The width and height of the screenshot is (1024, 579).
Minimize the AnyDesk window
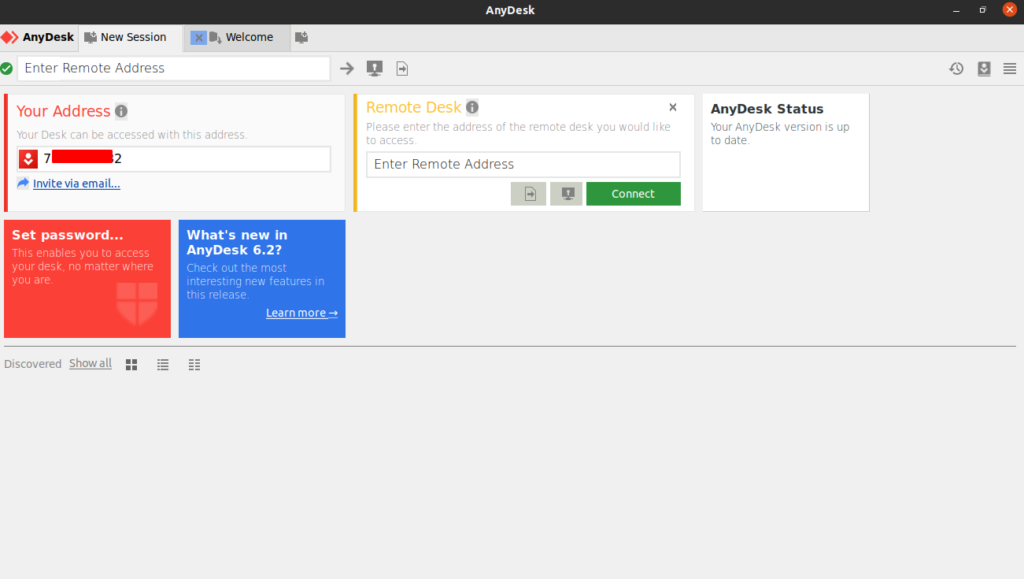[956, 10]
